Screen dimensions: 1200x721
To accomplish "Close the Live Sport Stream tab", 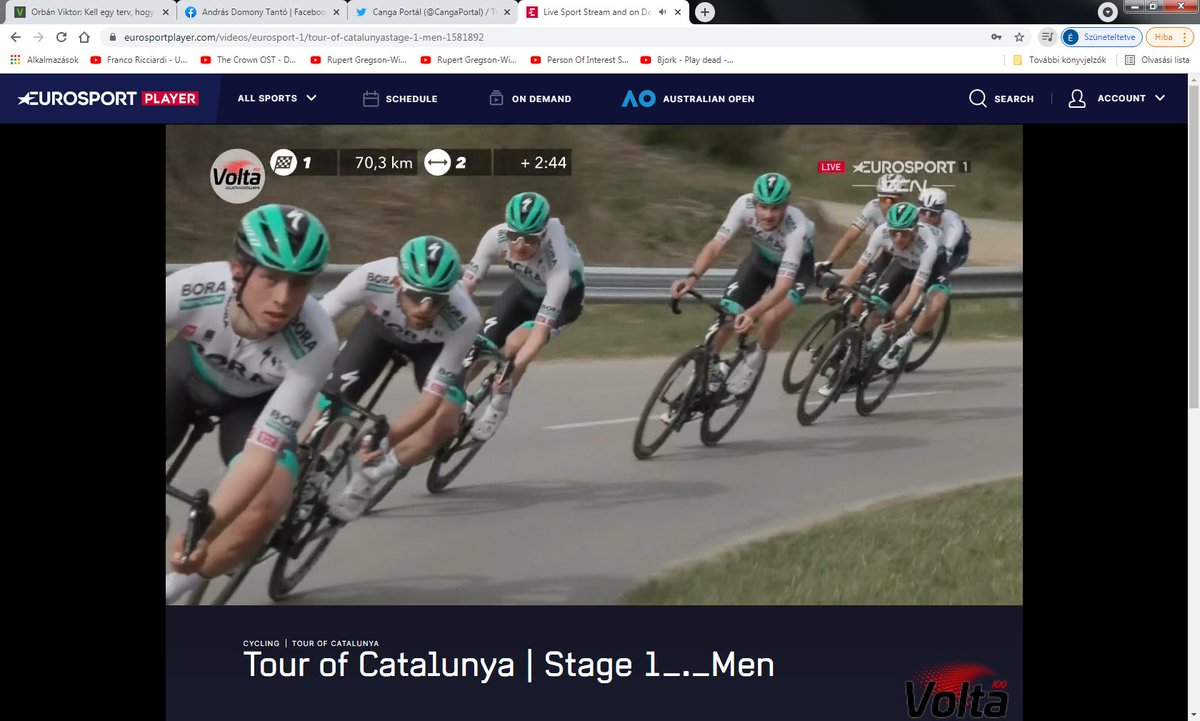I will pos(679,13).
